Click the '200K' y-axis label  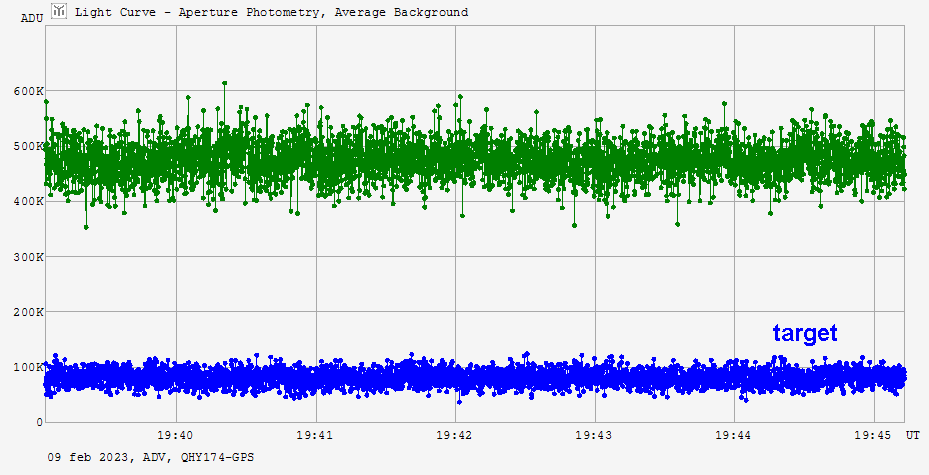click(28, 312)
